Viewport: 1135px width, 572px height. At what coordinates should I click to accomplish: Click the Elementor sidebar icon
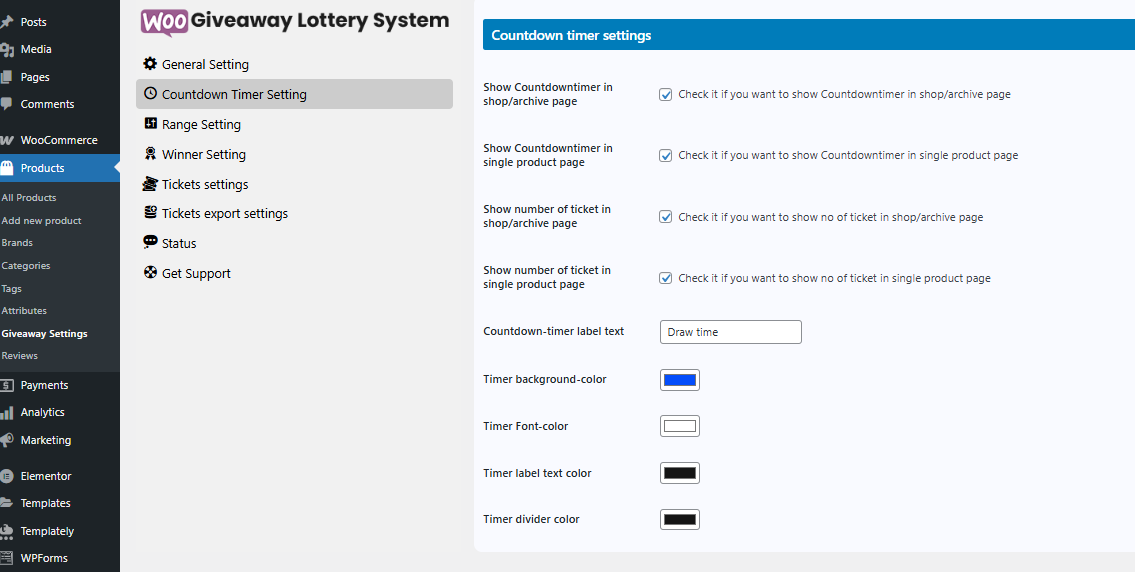(x=7, y=476)
